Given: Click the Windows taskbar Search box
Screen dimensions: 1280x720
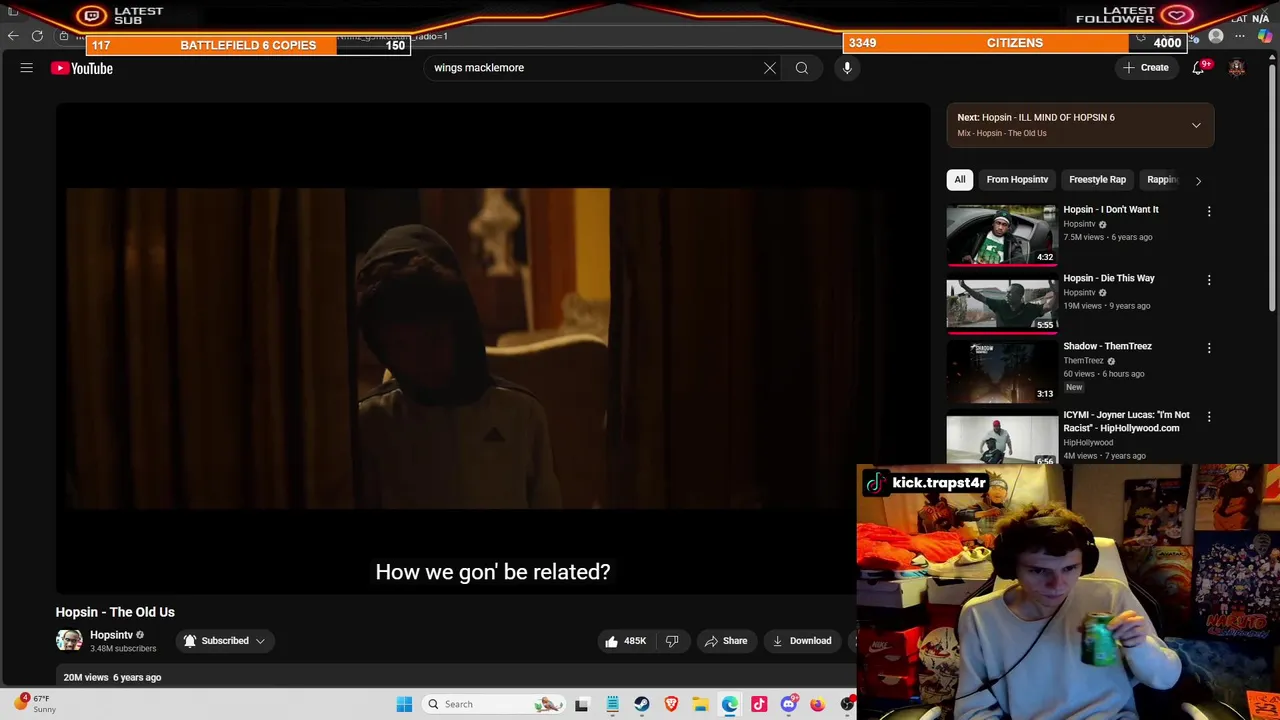Looking at the screenshot, I should tap(492, 704).
